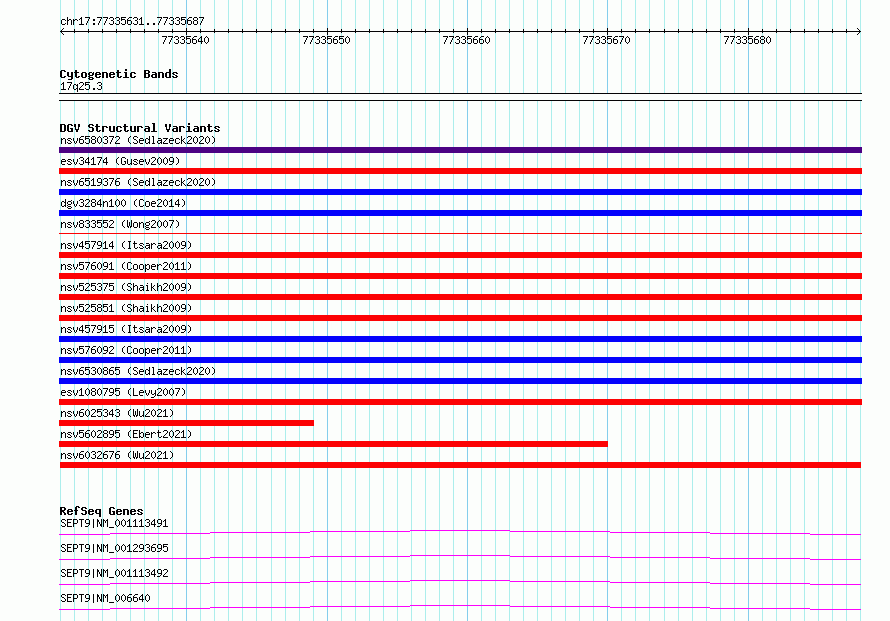Screen dimensions: 890x621
Task: Select the red nsv525375 variant bar
Action: (460, 297)
